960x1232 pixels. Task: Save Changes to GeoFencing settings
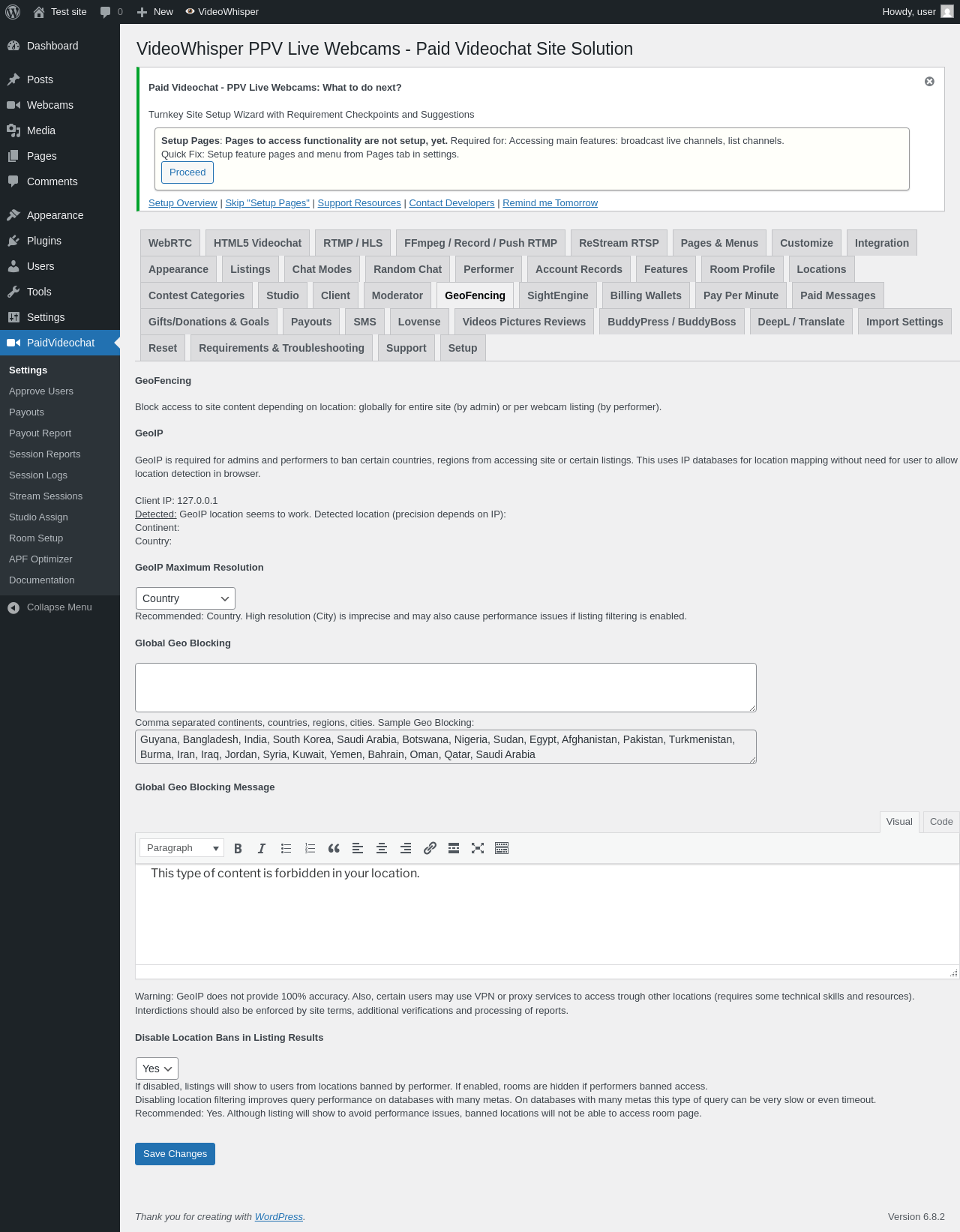coord(175,1154)
